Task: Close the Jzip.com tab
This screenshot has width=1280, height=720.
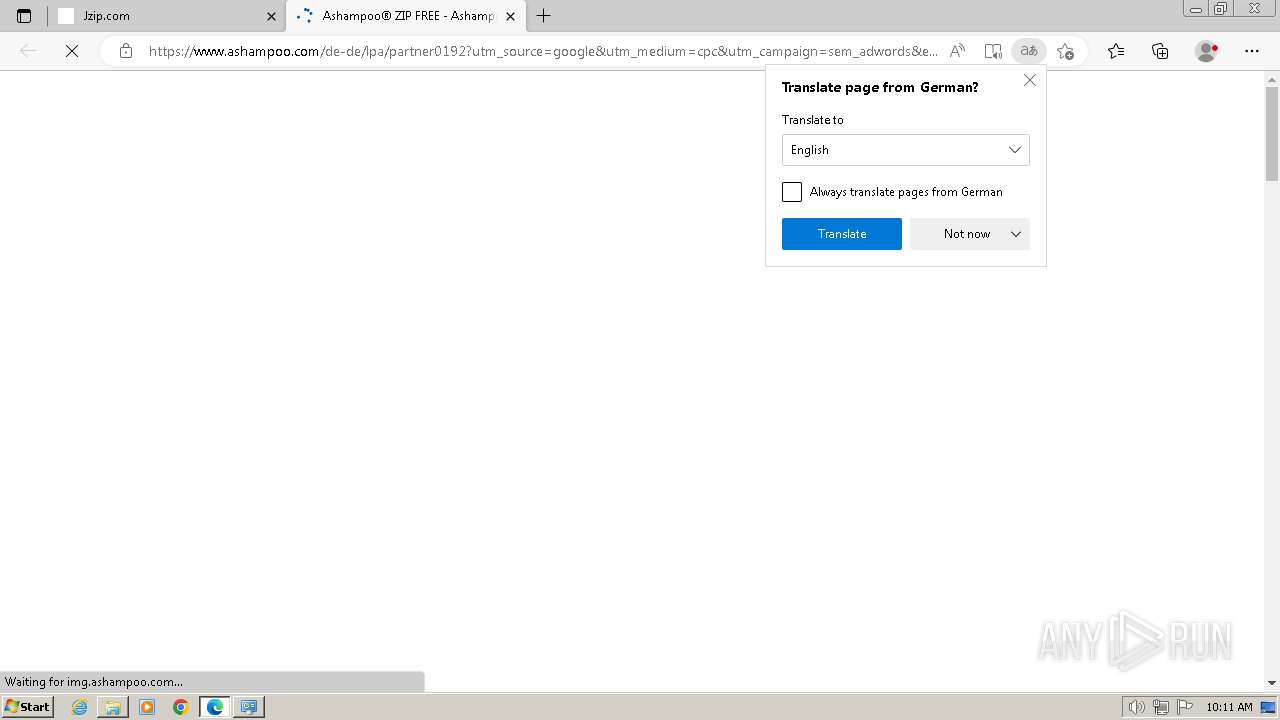Action: [271, 16]
